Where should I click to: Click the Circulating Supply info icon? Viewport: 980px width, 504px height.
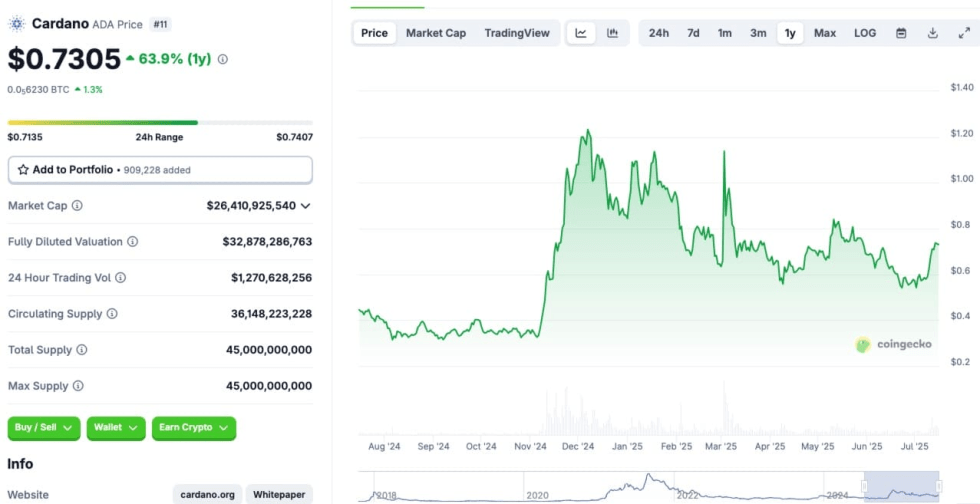coord(112,313)
